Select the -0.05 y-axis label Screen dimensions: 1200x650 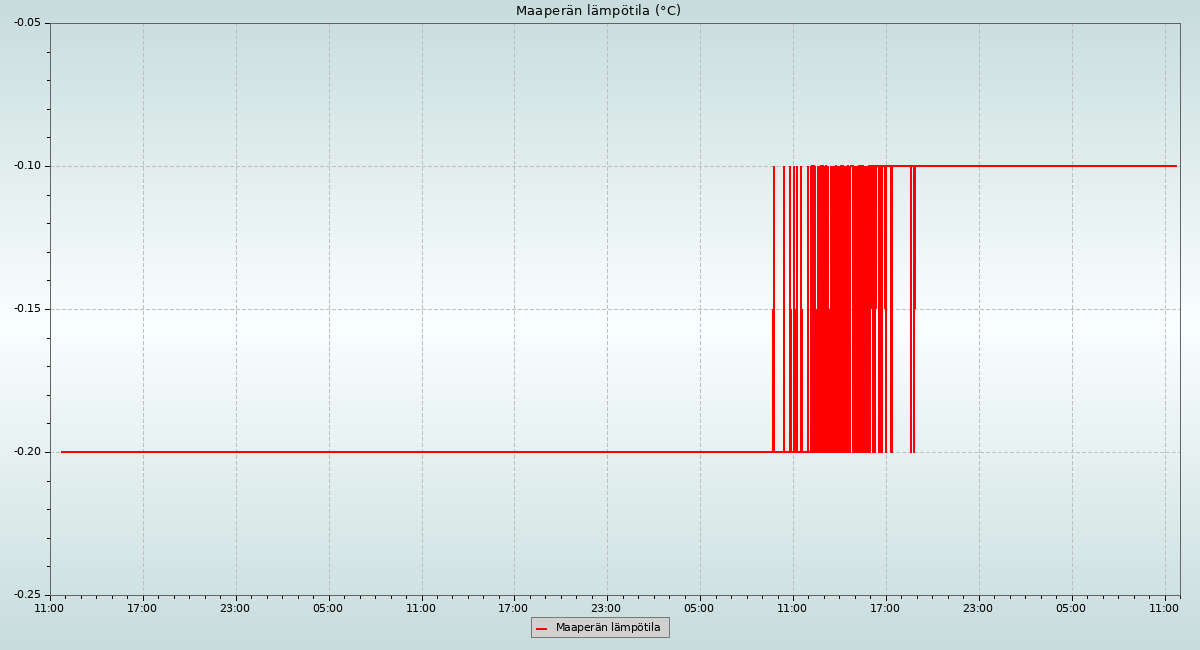pos(27,23)
